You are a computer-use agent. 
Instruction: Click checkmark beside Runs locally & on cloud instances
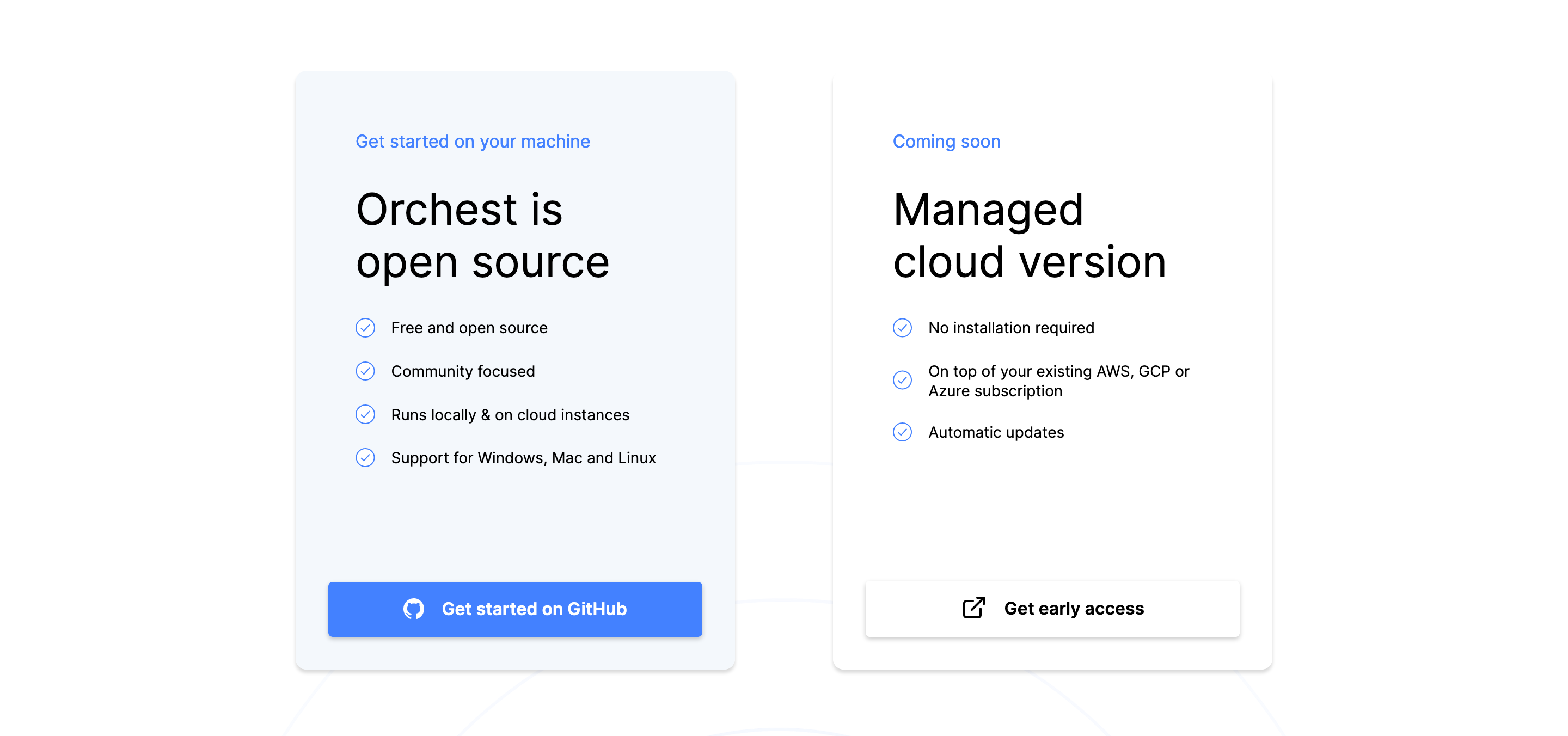coord(365,415)
